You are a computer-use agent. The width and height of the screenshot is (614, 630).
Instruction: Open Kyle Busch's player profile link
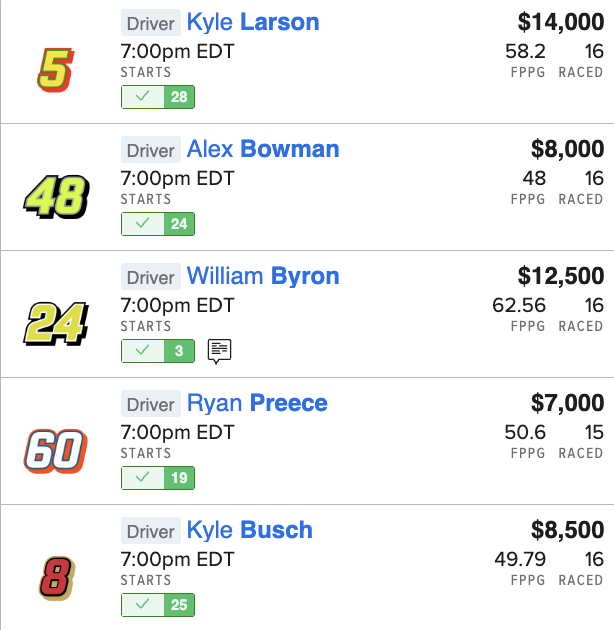click(250, 530)
